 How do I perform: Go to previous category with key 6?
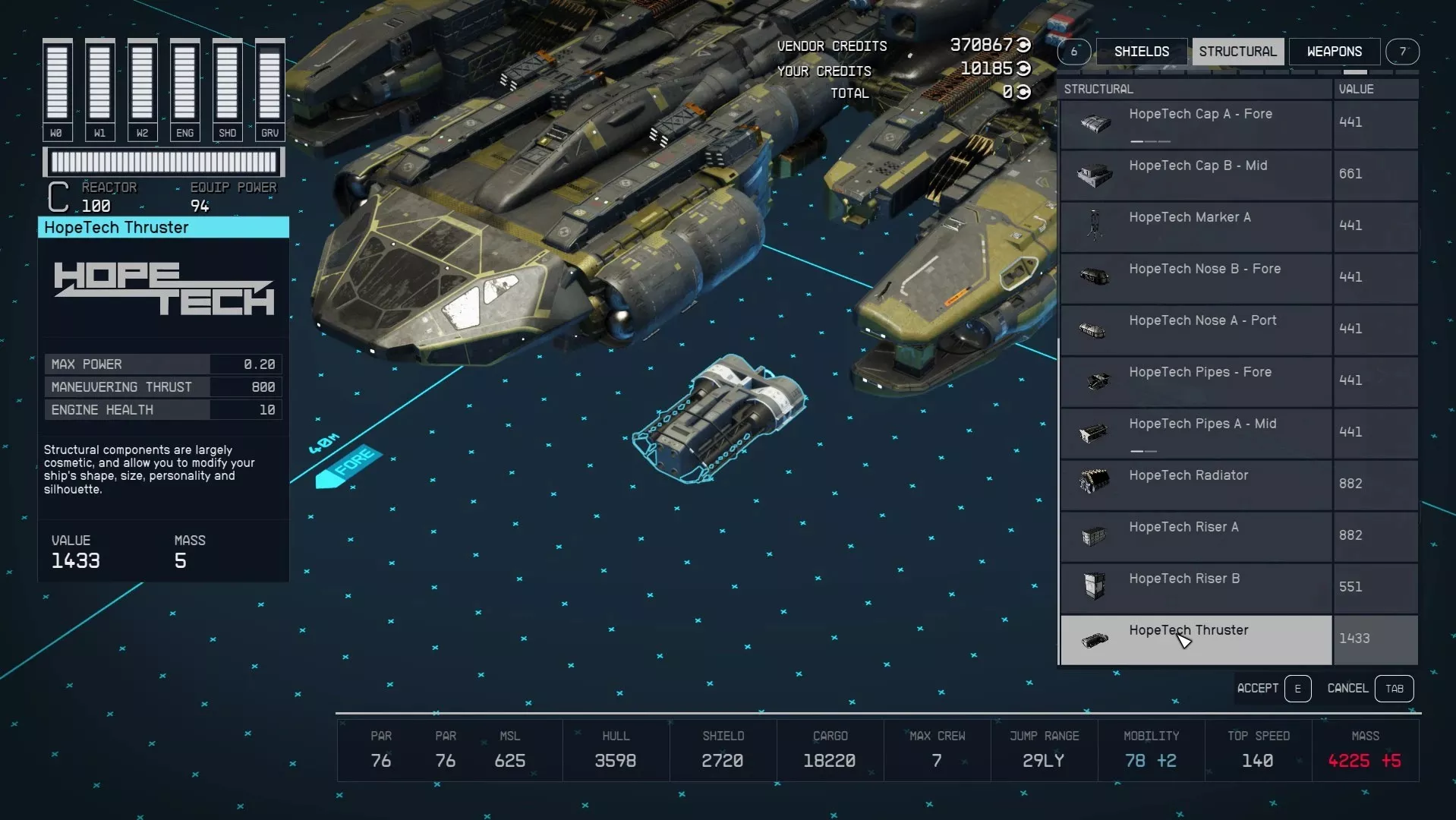tap(1073, 52)
